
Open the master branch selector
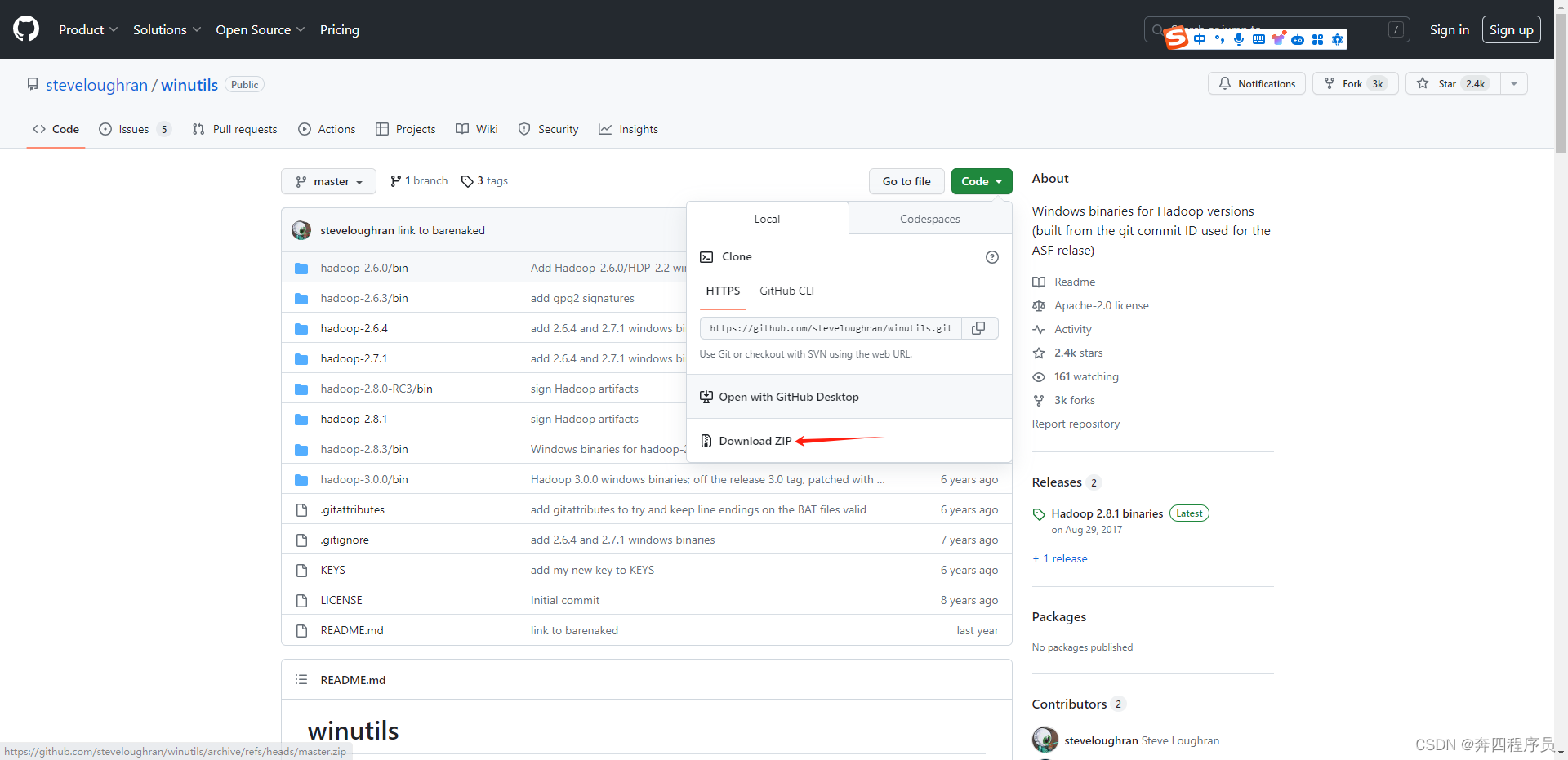pyautogui.click(x=328, y=181)
